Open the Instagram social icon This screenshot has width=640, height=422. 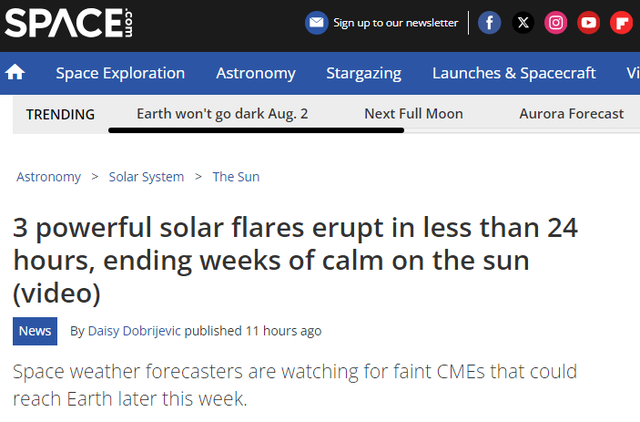point(556,22)
